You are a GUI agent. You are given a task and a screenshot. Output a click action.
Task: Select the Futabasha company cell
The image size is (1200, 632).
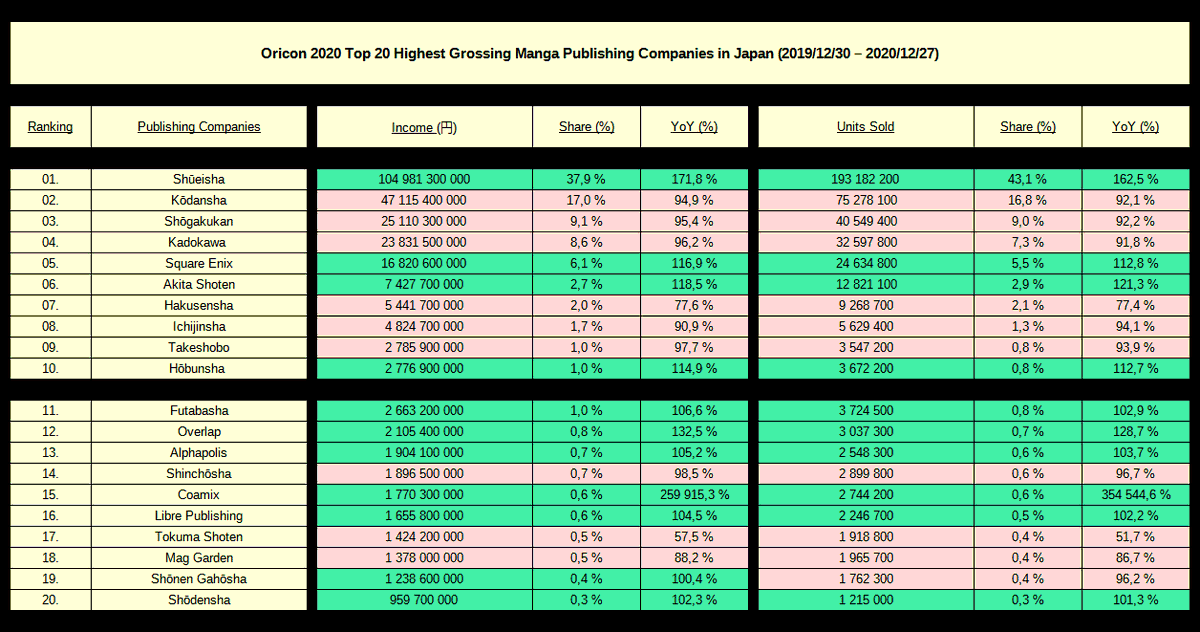pyautogui.click(x=199, y=411)
